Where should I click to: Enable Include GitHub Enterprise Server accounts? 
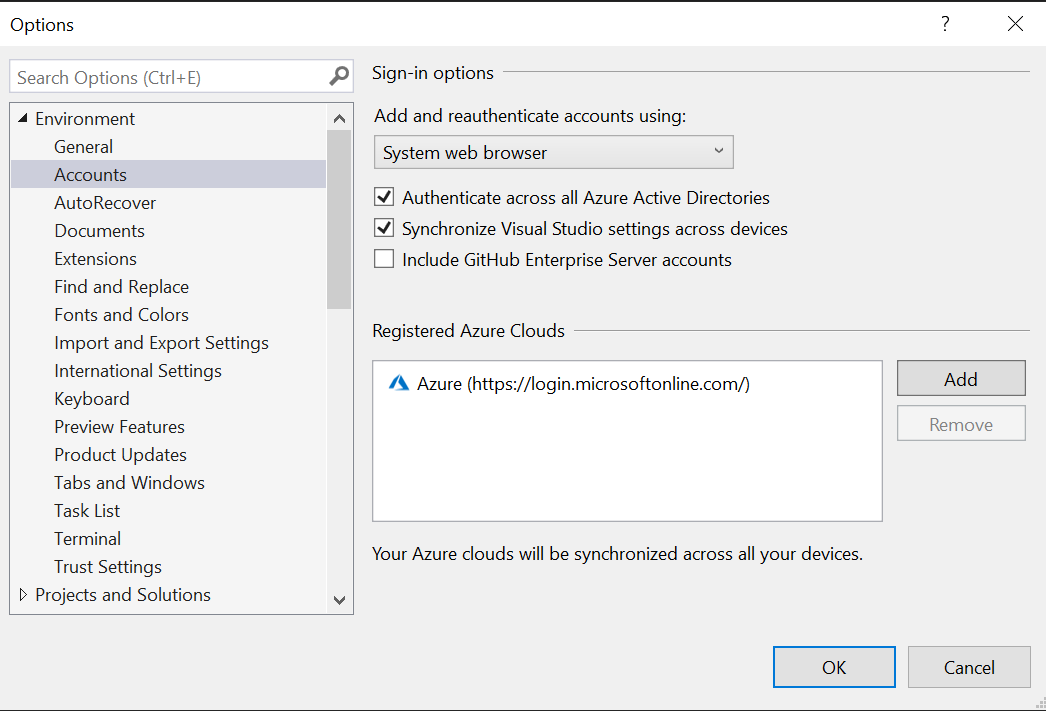tap(384, 259)
